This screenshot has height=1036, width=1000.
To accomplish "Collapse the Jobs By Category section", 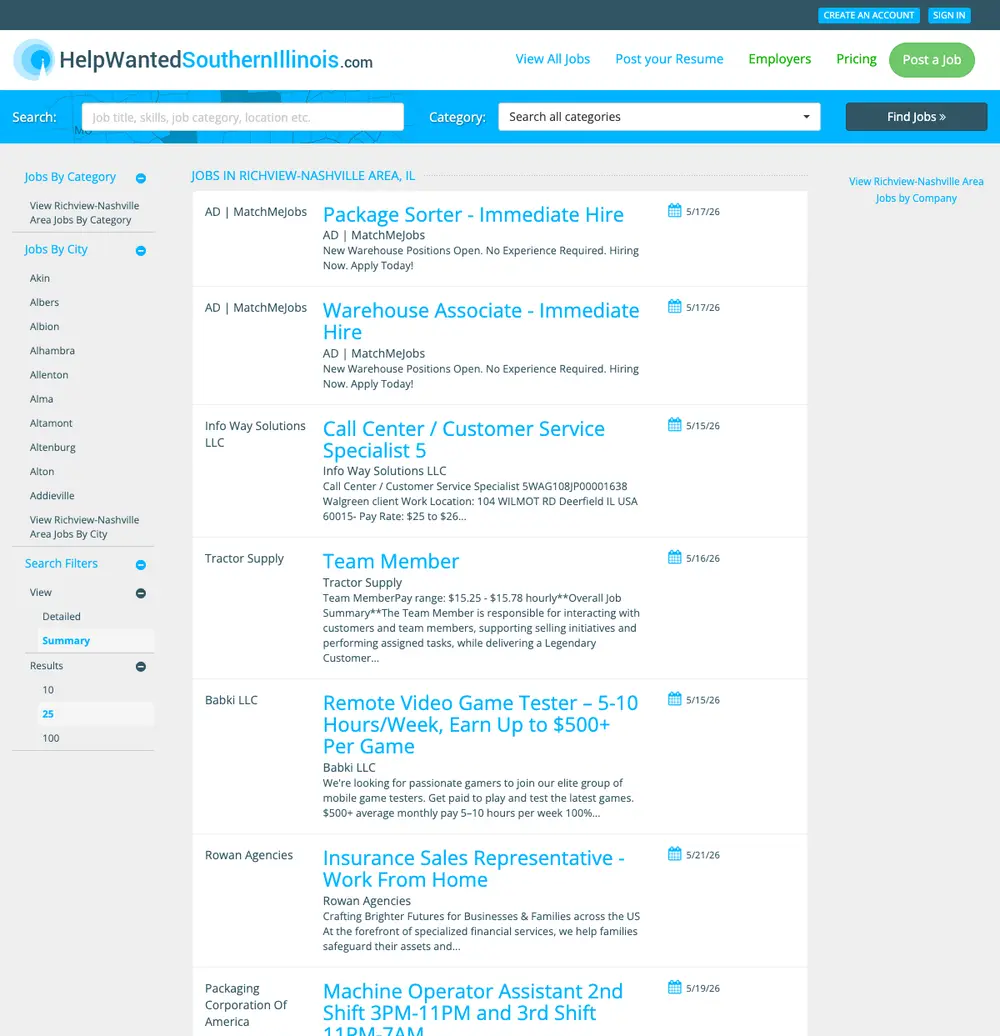I will click(x=141, y=178).
